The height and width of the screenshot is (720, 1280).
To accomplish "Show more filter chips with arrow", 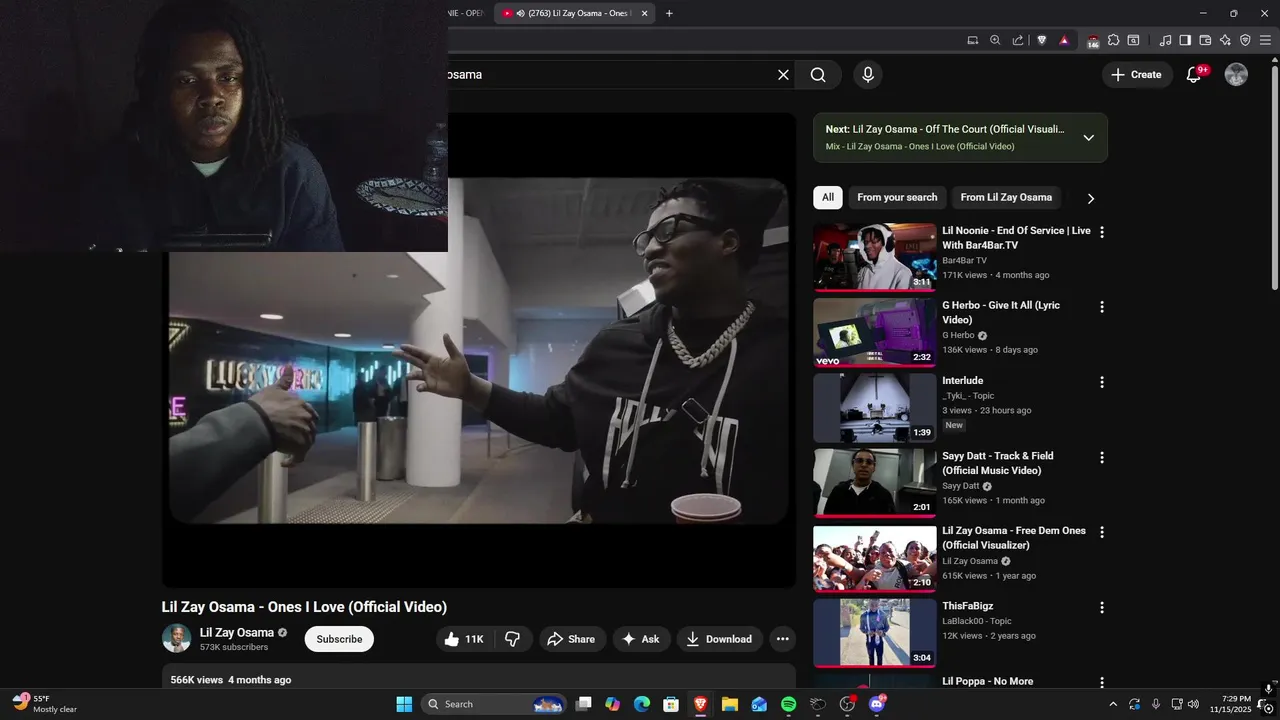I will (1090, 198).
